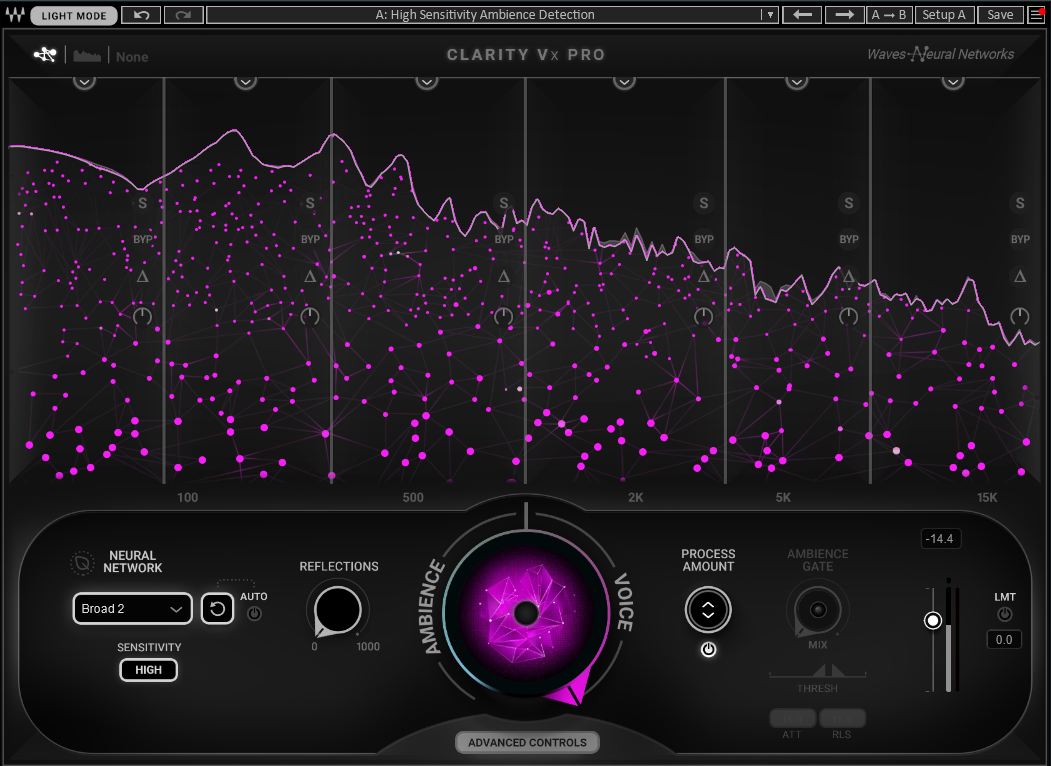This screenshot has width=1051, height=766.
Task: Expand the fourth band's top chevron
Action: tap(624, 82)
